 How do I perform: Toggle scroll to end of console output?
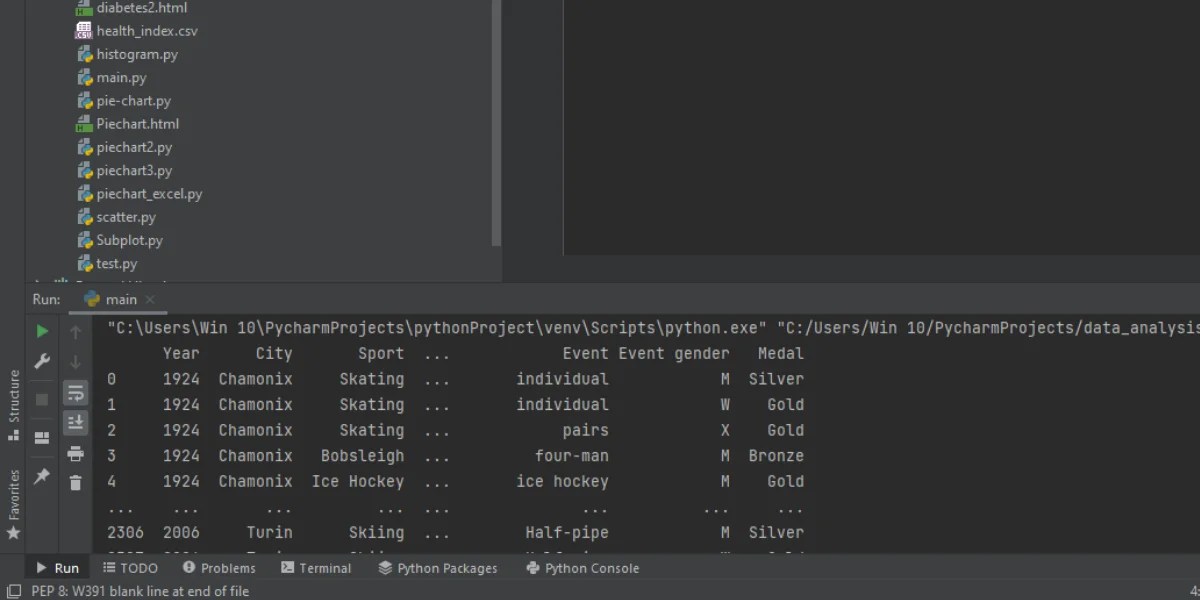coord(75,423)
